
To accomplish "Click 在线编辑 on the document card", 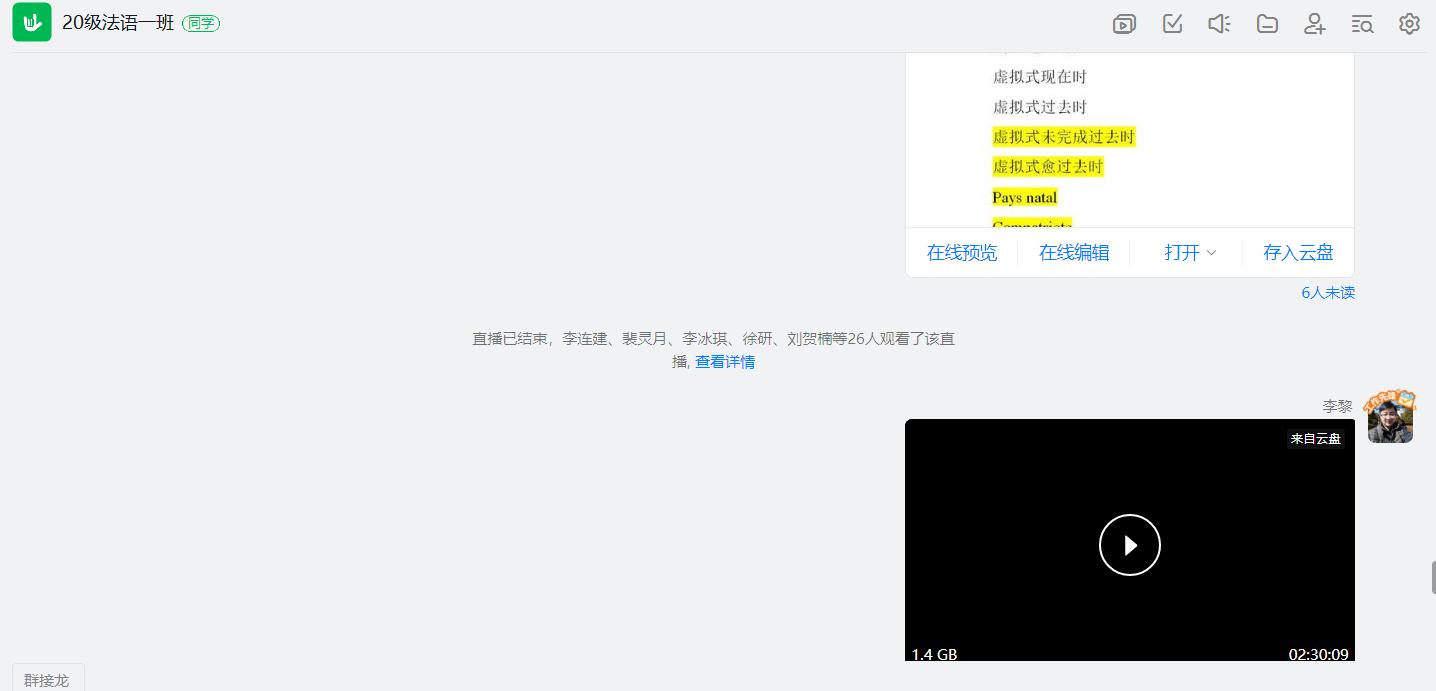I will tap(1074, 253).
